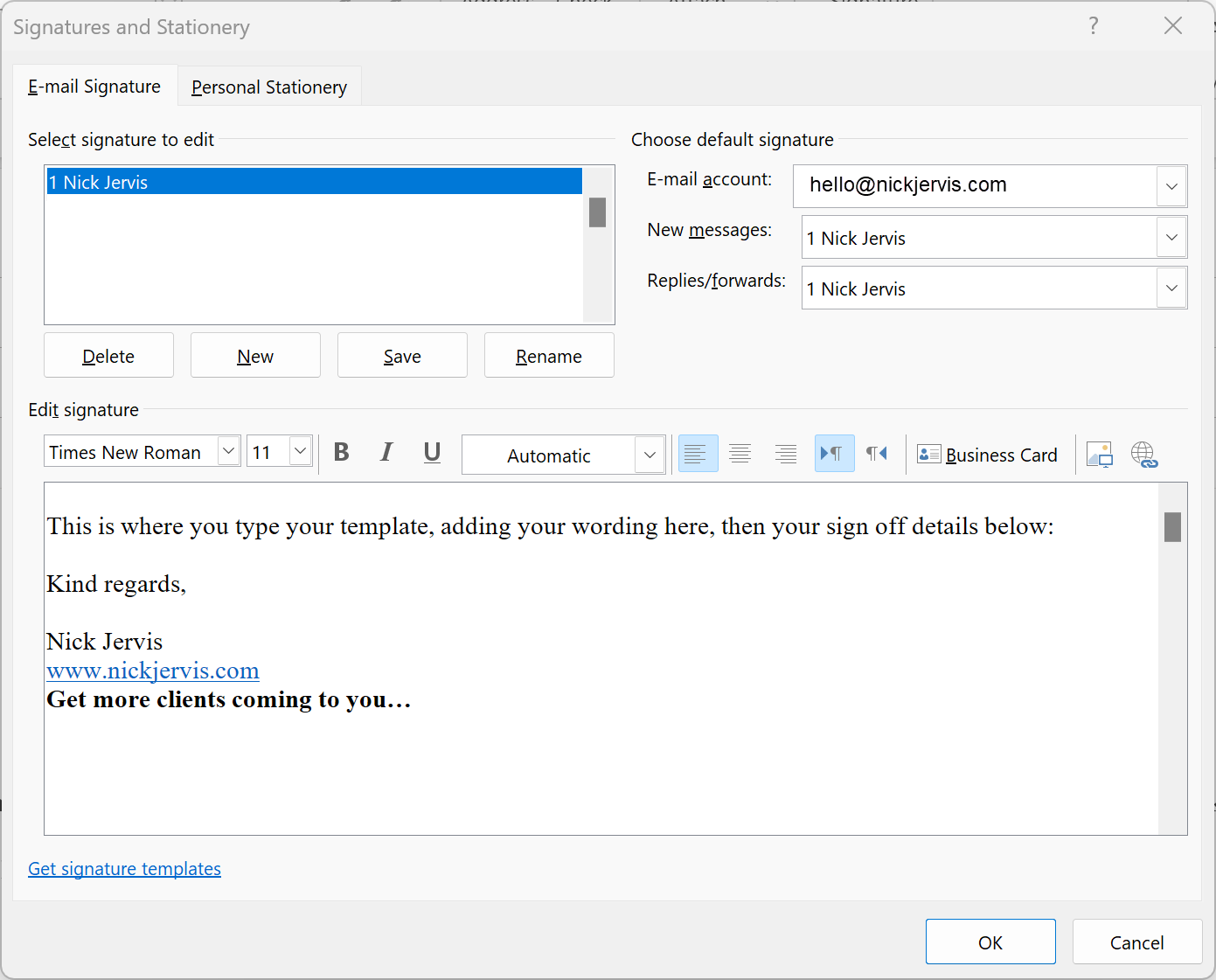The image size is (1216, 980).
Task: Toggle right-to-left paragraph direction
Action: point(878,453)
